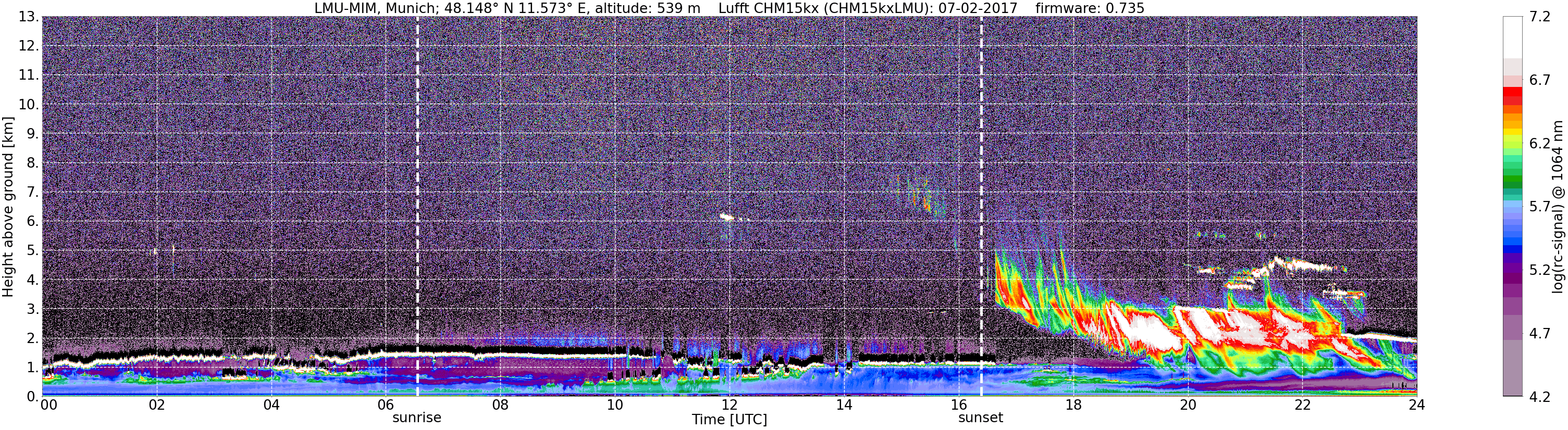
Task: Click the height axis tick label 5
Action: point(32,250)
